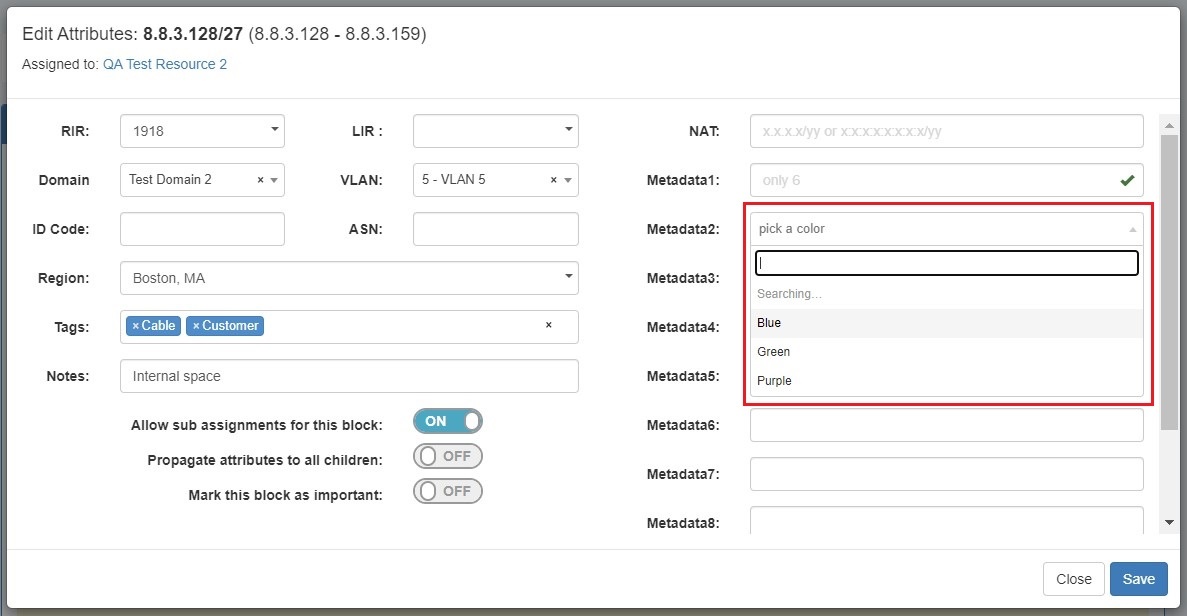Image resolution: width=1187 pixels, height=616 pixels.
Task: Remove the Cable tag
Action: pos(136,326)
